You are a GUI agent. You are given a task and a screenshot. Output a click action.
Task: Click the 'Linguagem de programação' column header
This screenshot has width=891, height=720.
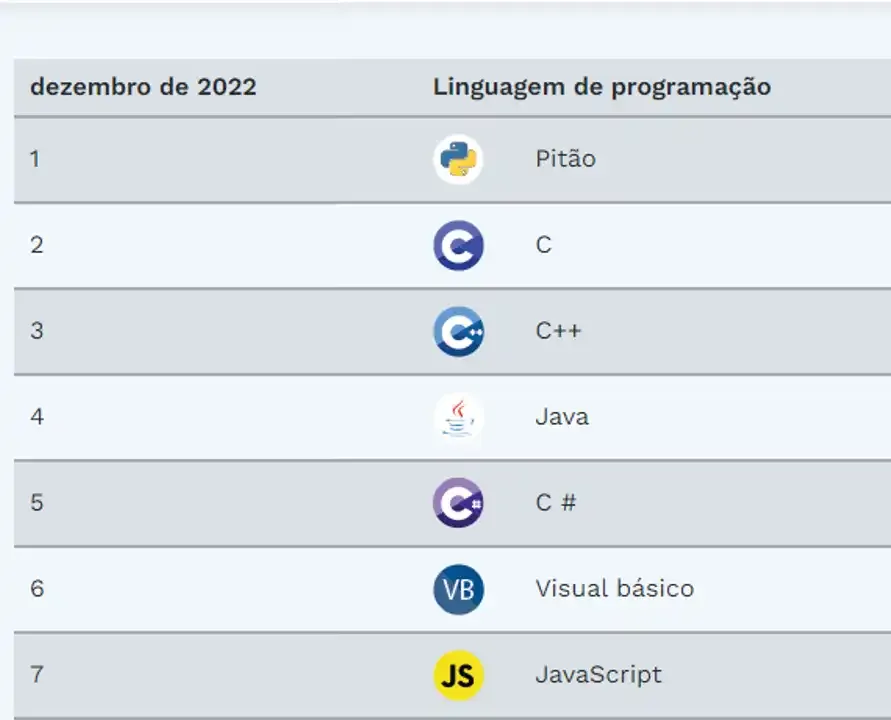tap(602, 88)
